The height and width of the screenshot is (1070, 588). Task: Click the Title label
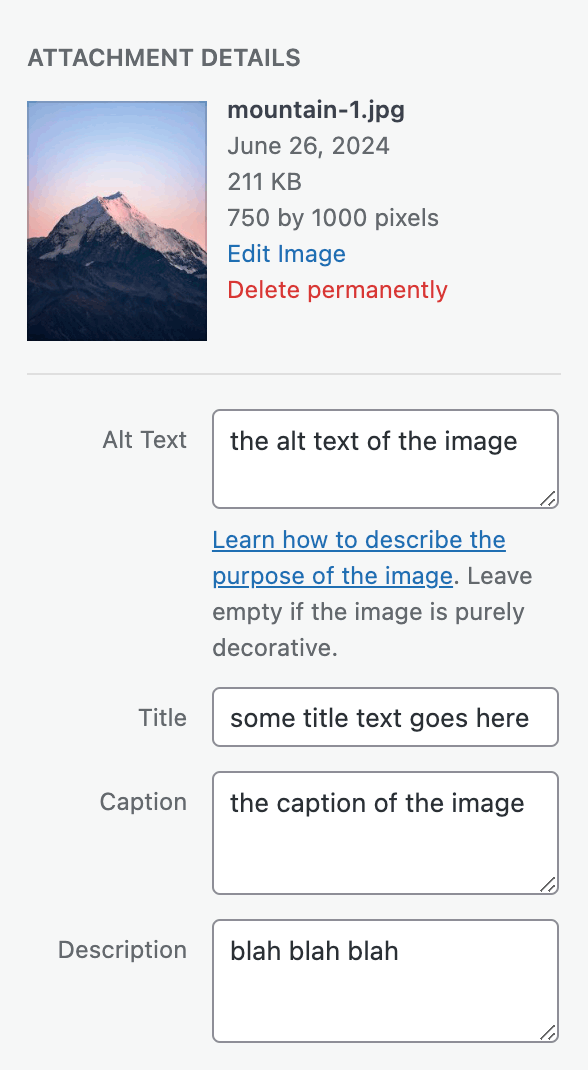pos(162,717)
